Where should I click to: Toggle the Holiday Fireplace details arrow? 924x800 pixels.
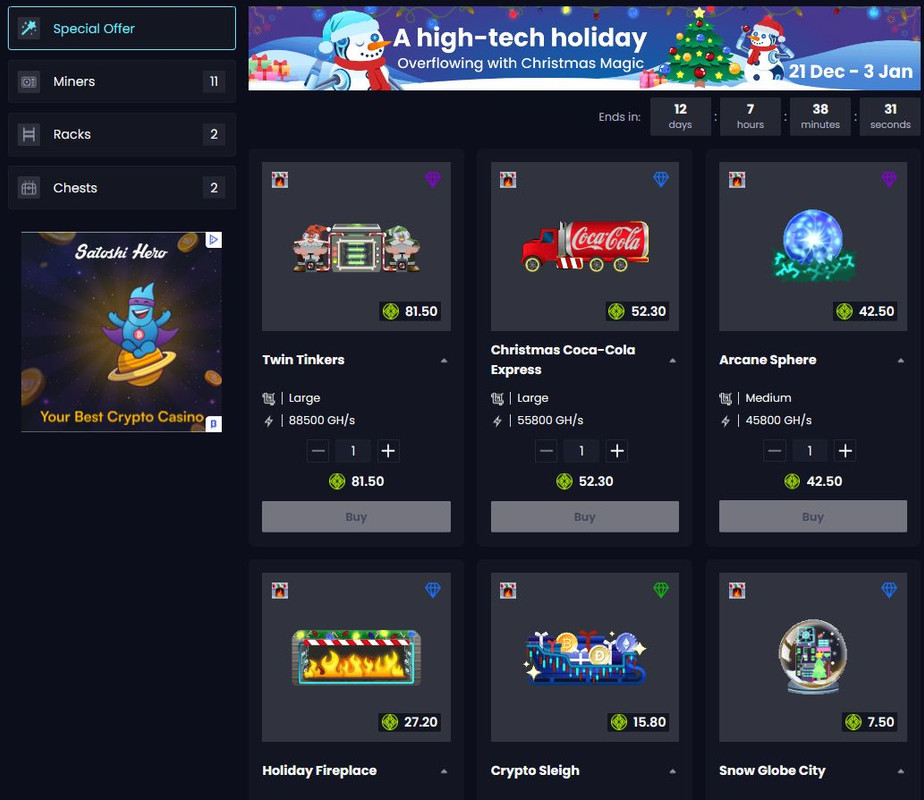tap(444, 771)
